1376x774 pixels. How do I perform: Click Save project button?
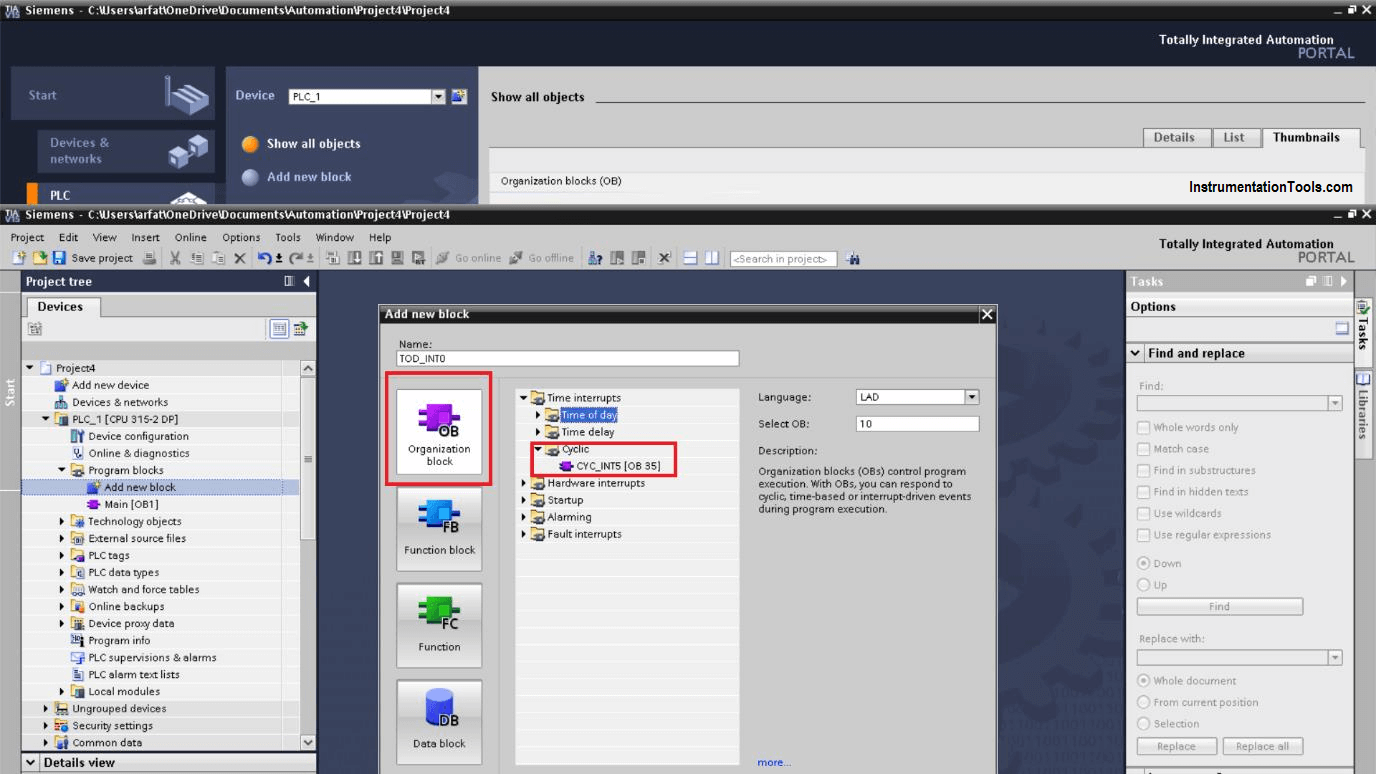[x=91, y=258]
